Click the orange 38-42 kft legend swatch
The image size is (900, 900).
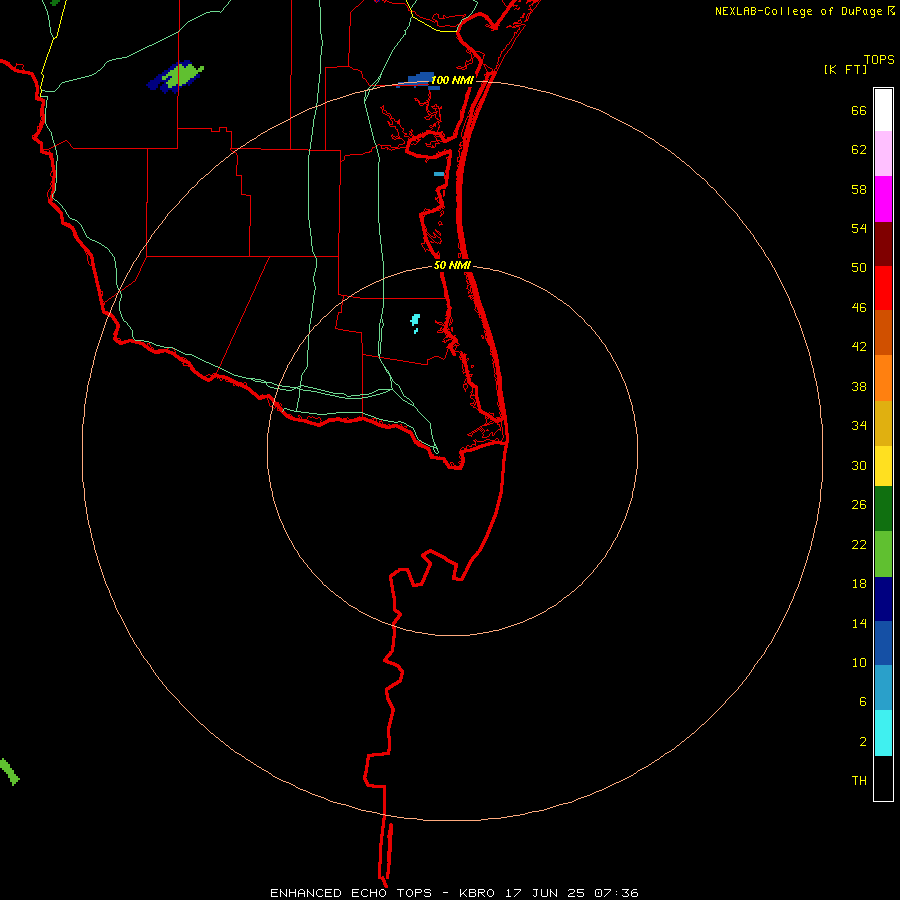(x=883, y=378)
